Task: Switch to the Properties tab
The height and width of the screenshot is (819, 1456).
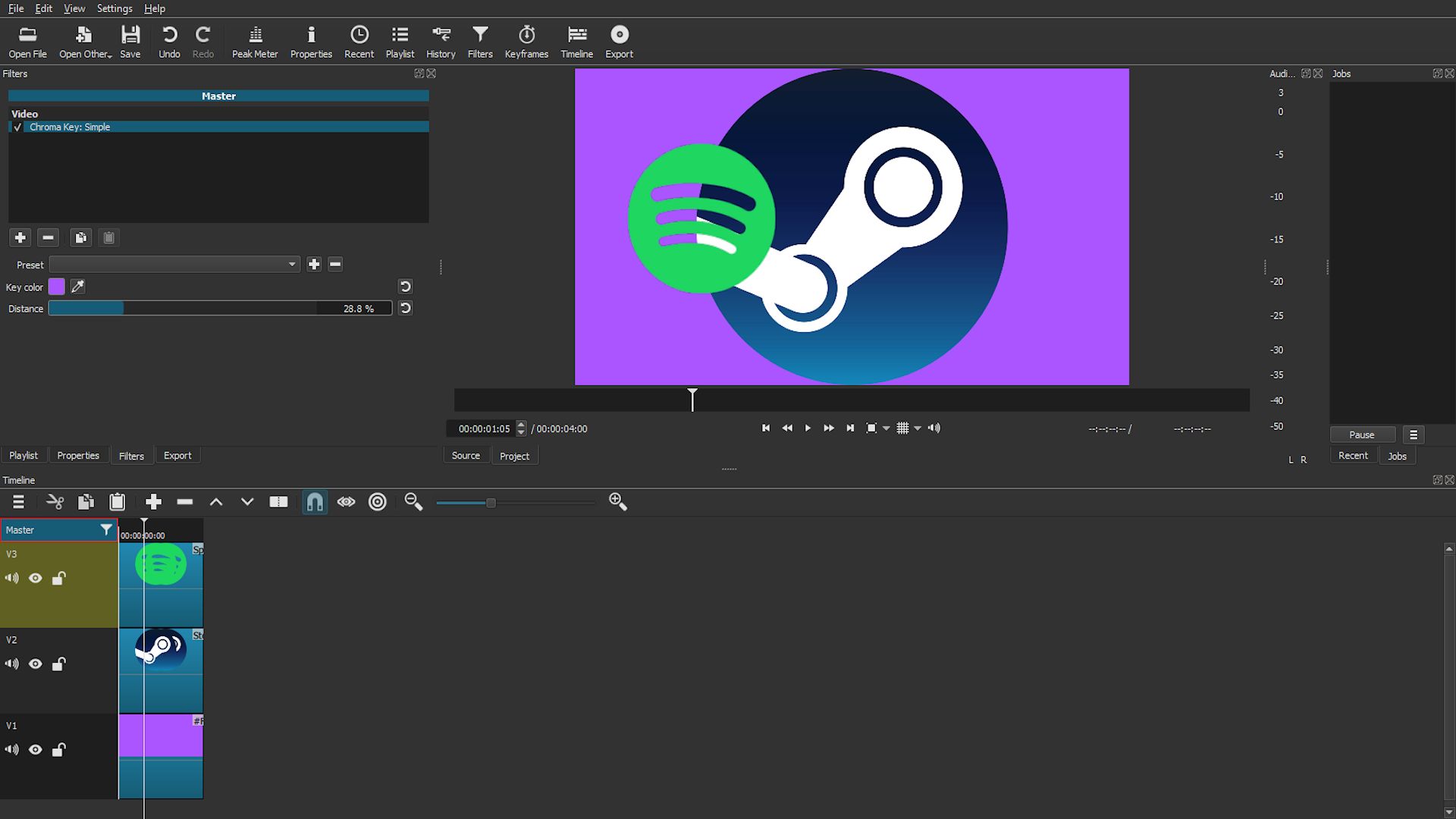Action: tap(78, 455)
